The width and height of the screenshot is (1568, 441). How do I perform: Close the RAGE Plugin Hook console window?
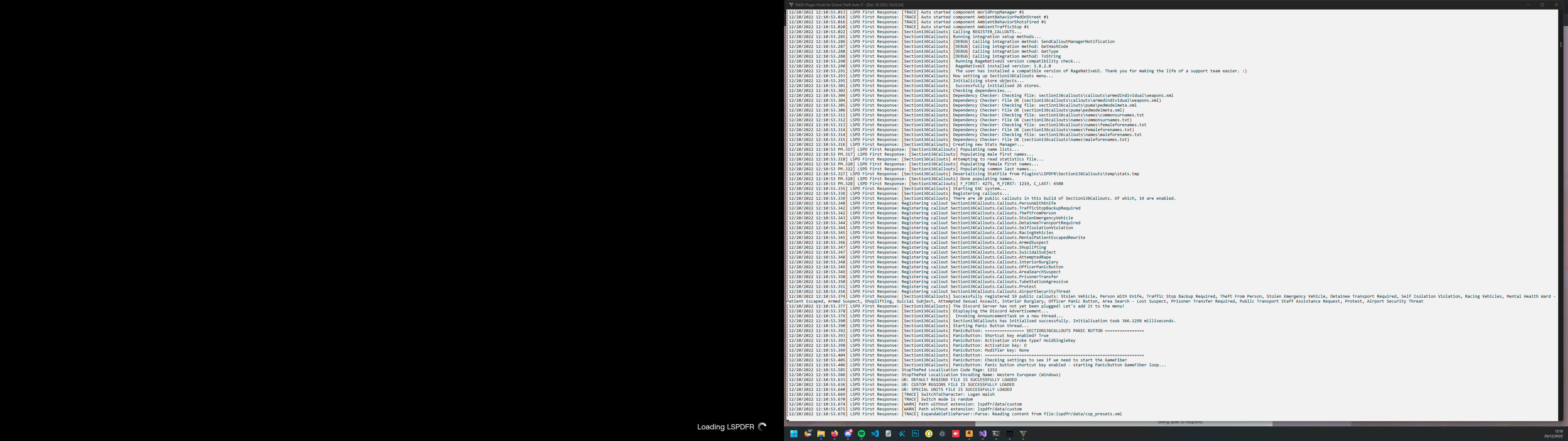[x=1556, y=4]
